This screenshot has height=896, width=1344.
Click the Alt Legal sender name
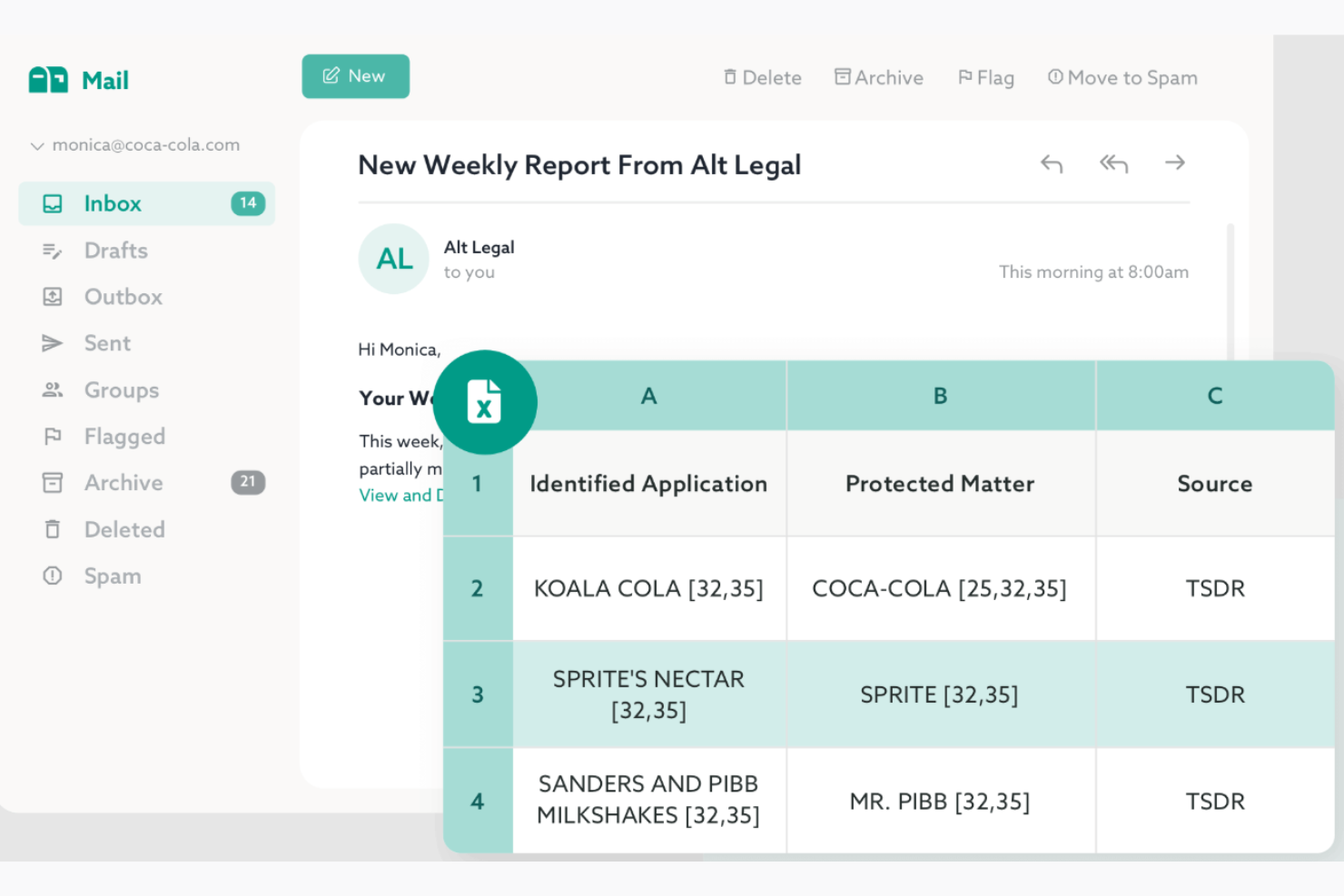(479, 247)
